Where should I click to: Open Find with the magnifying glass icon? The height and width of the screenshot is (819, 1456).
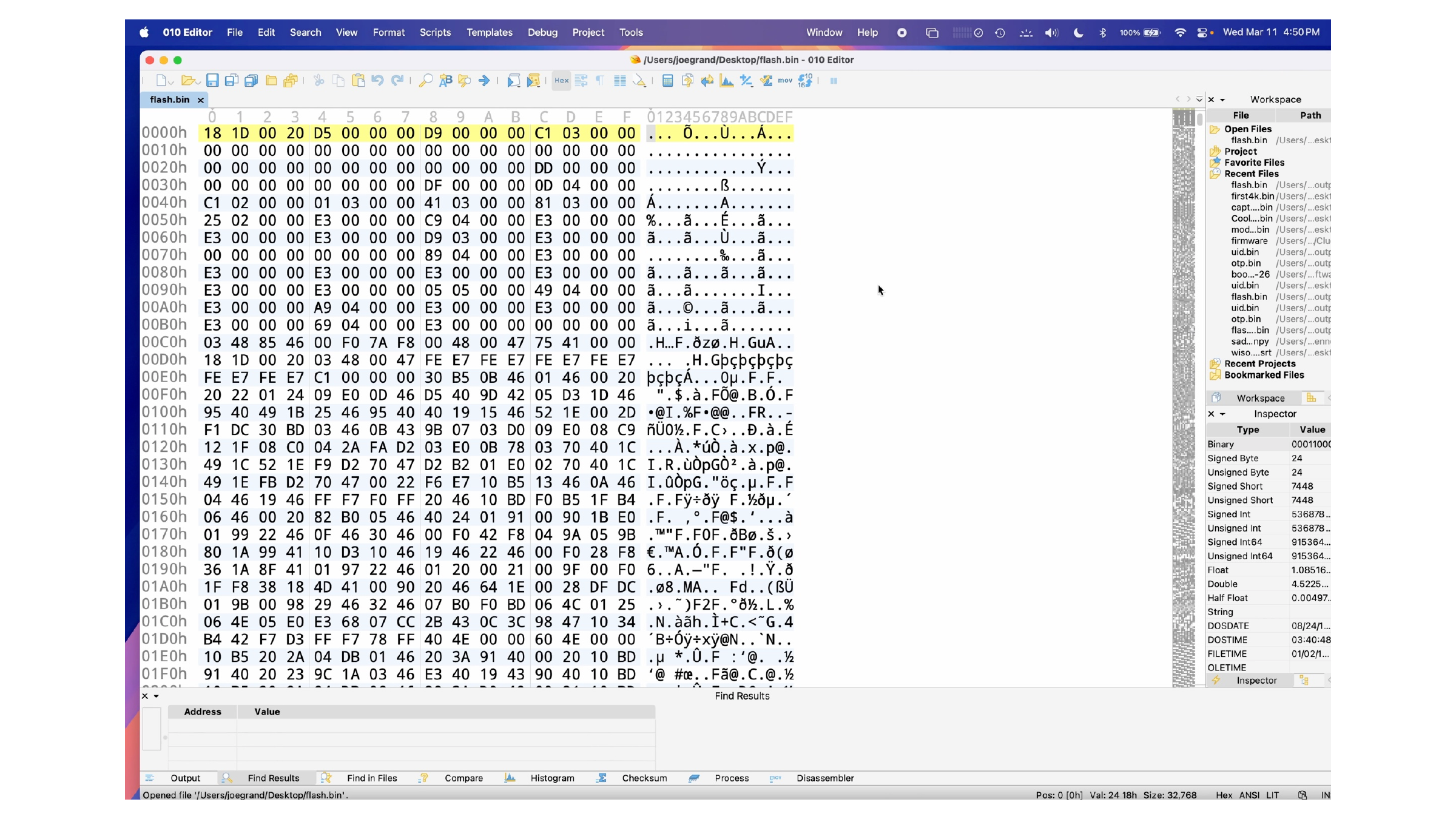[x=426, y=81]
